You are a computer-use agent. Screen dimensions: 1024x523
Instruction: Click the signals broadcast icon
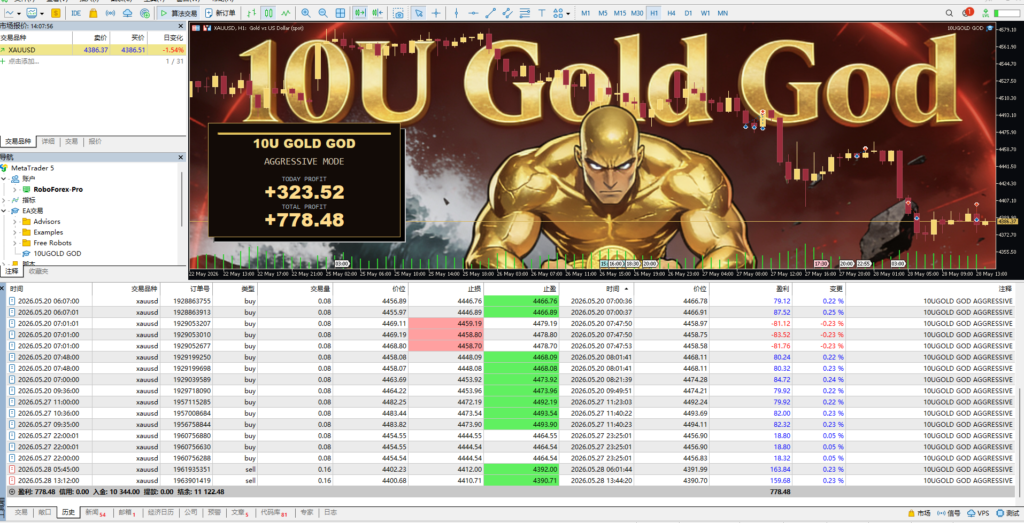point(110,13)
